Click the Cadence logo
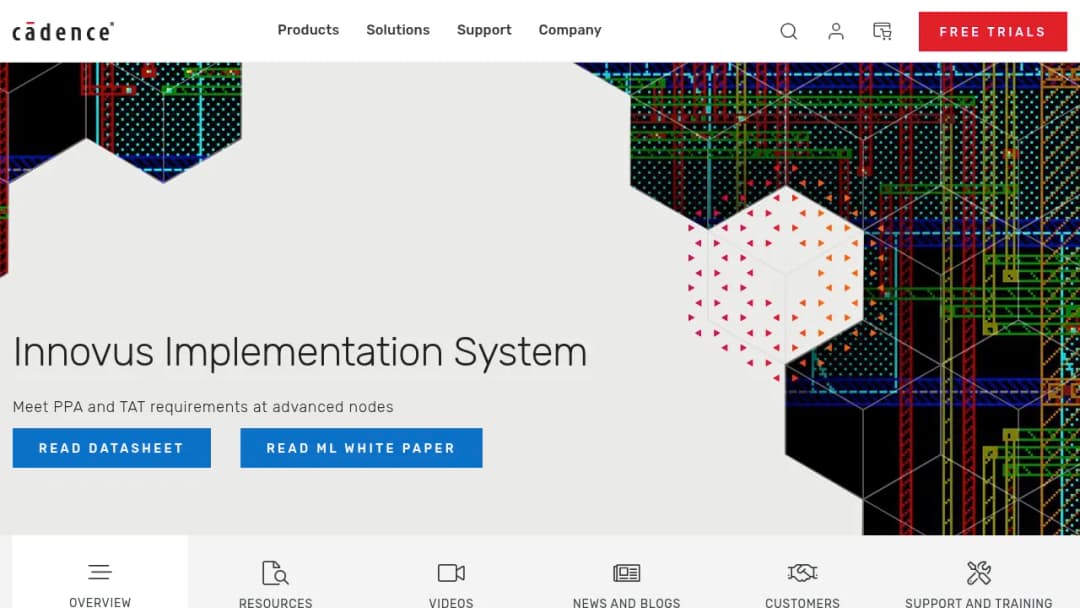 click(x=63, y=32)
